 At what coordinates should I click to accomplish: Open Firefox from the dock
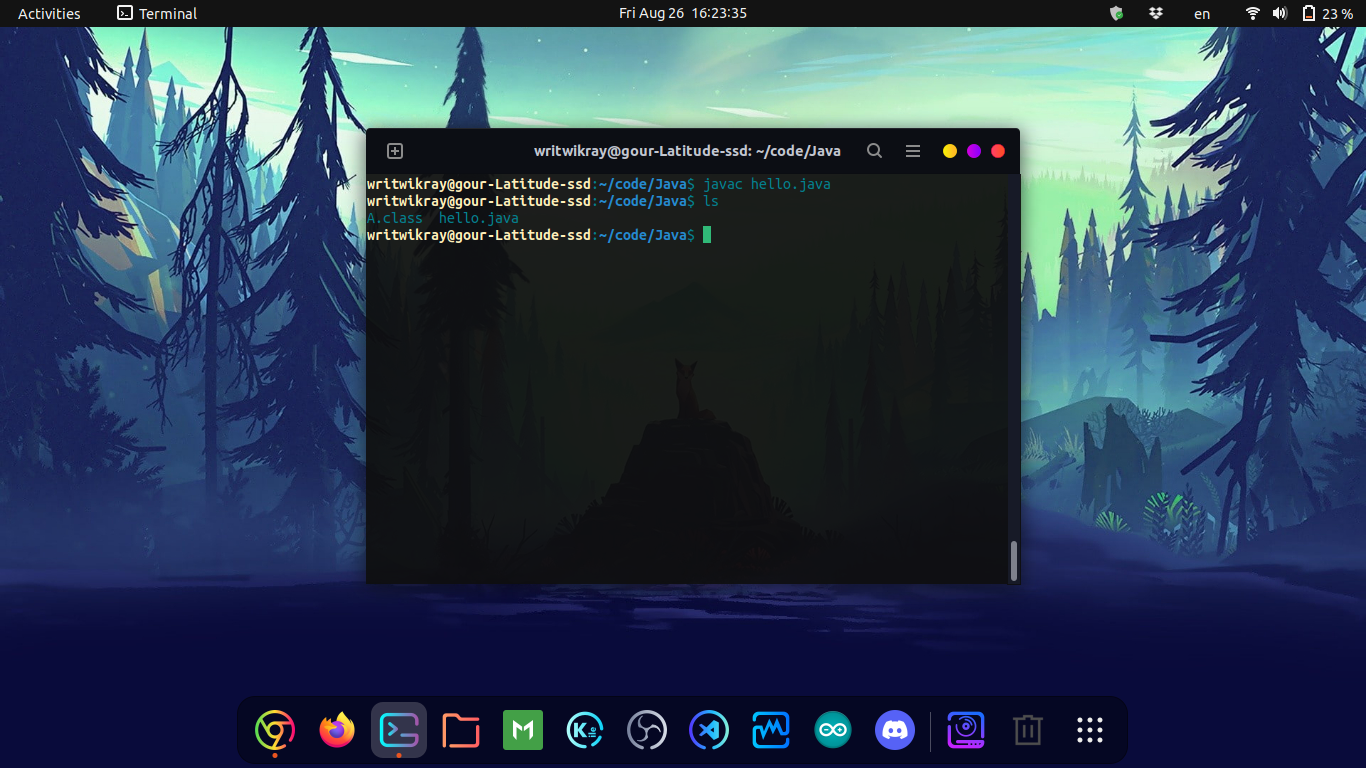[x=337, y=730]
